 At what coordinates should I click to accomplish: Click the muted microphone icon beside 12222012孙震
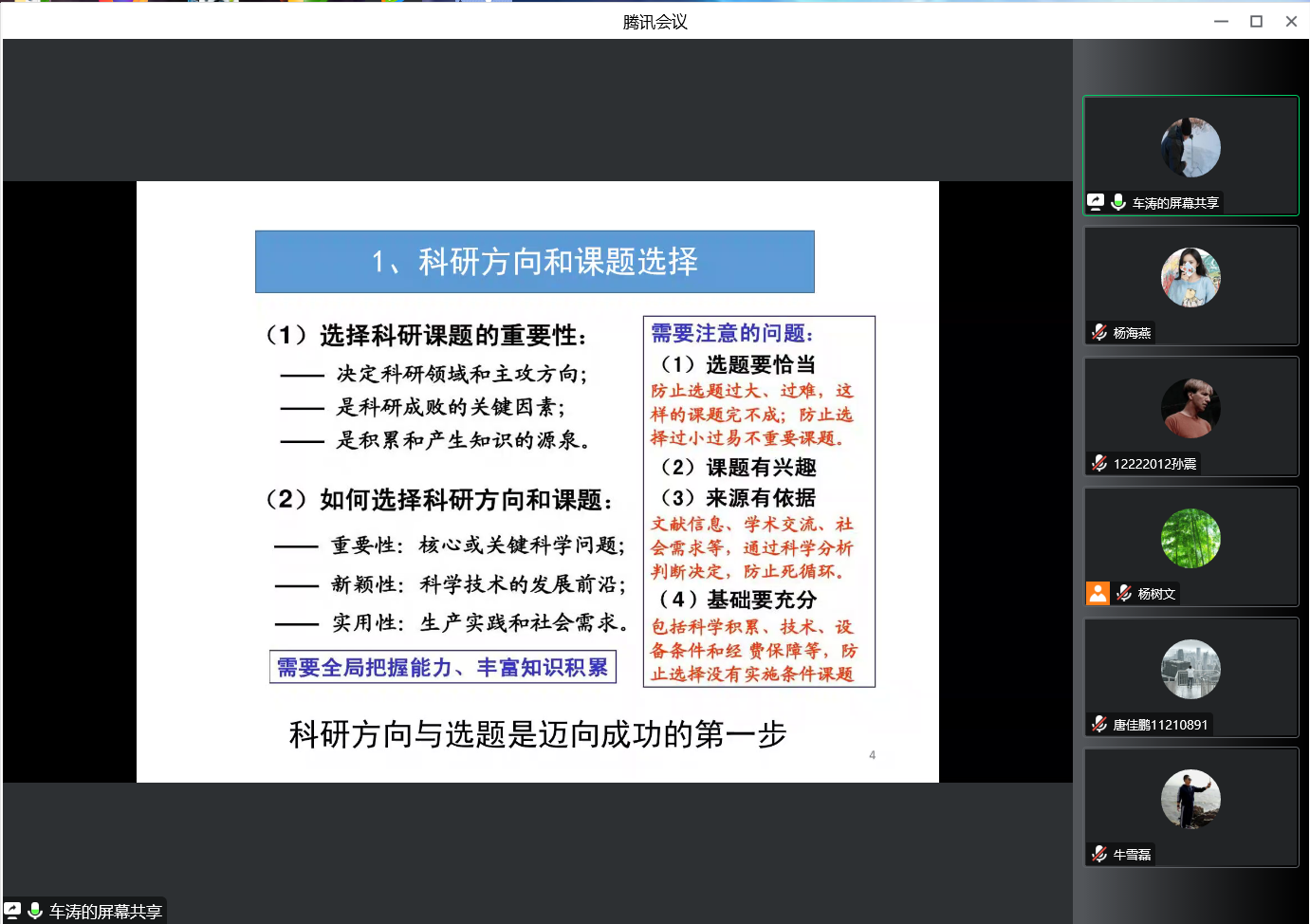tap(1099, 463)
